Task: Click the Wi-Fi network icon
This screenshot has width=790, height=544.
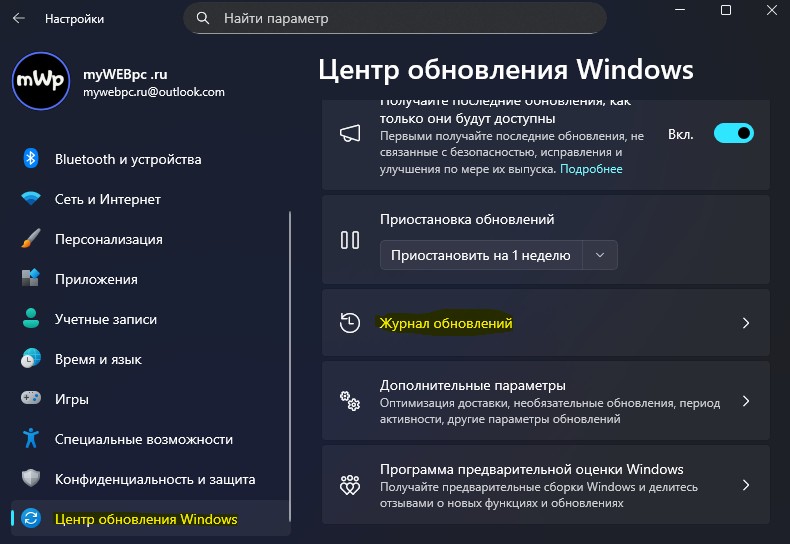Action: (31, 198)
